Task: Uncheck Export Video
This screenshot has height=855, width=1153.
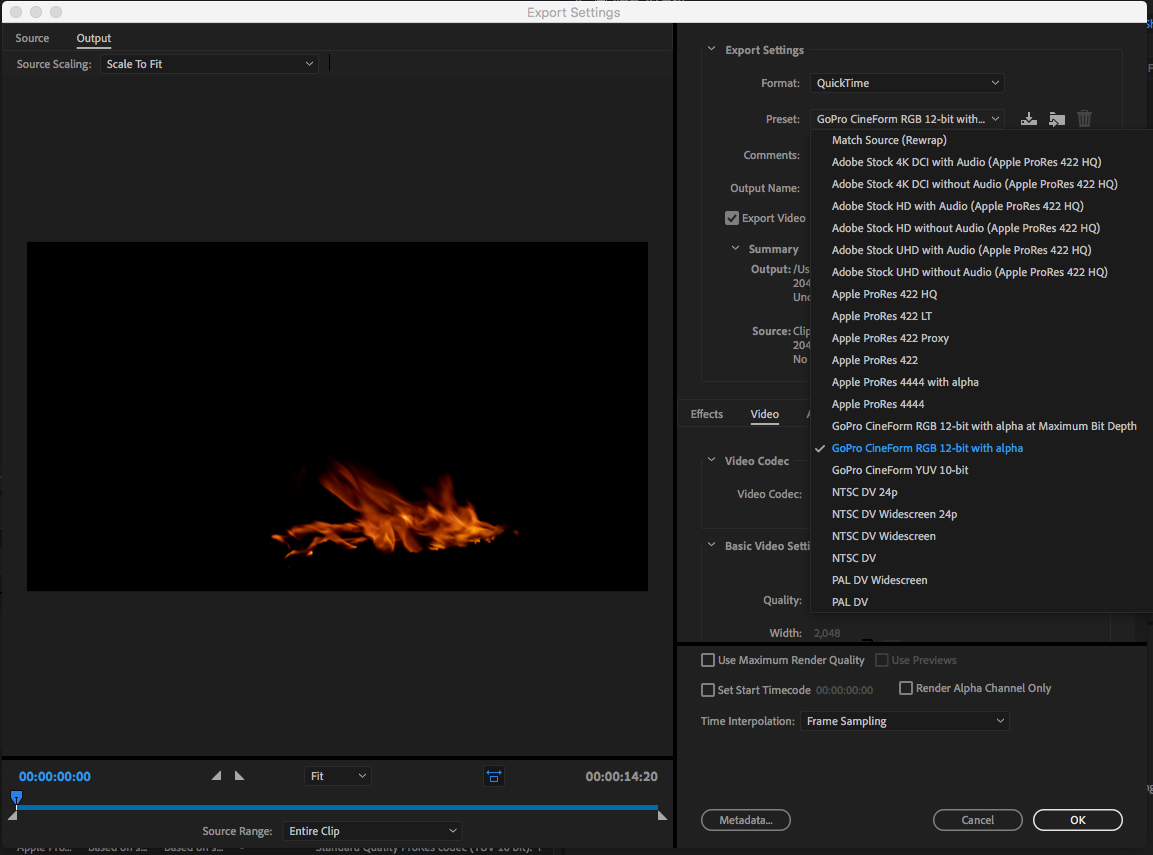Action: [733, 217]
